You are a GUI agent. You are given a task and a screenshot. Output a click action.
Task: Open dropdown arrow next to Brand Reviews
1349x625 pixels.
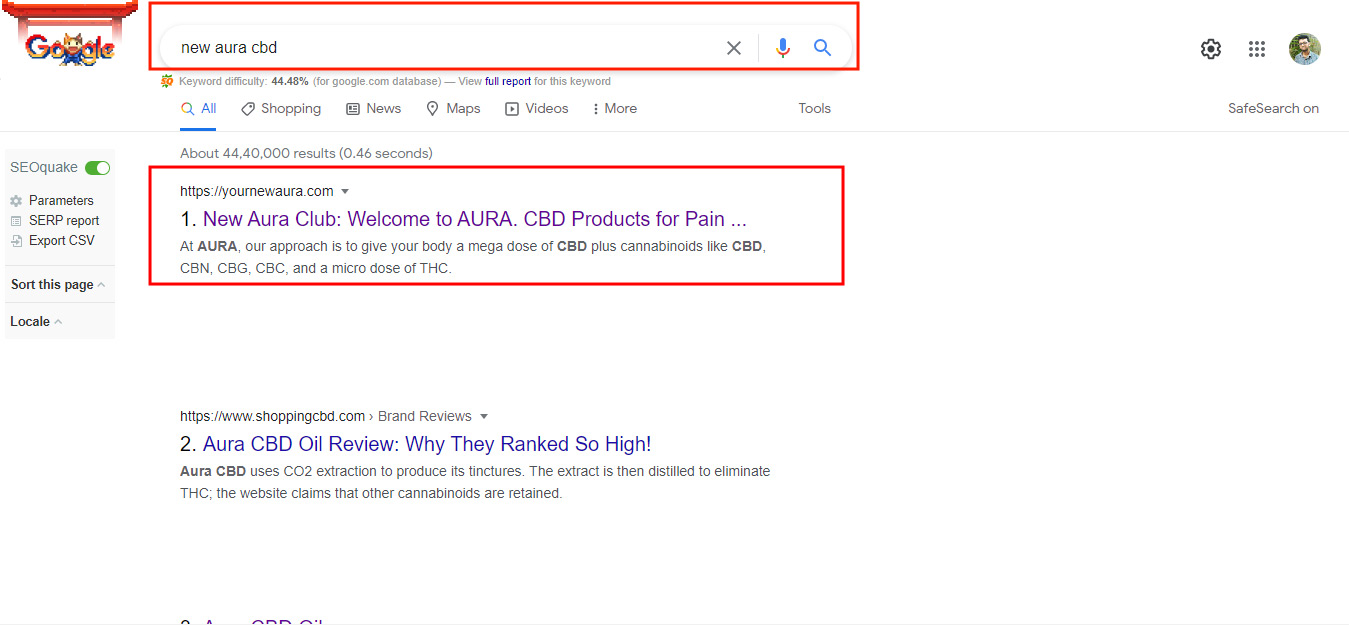484,416
